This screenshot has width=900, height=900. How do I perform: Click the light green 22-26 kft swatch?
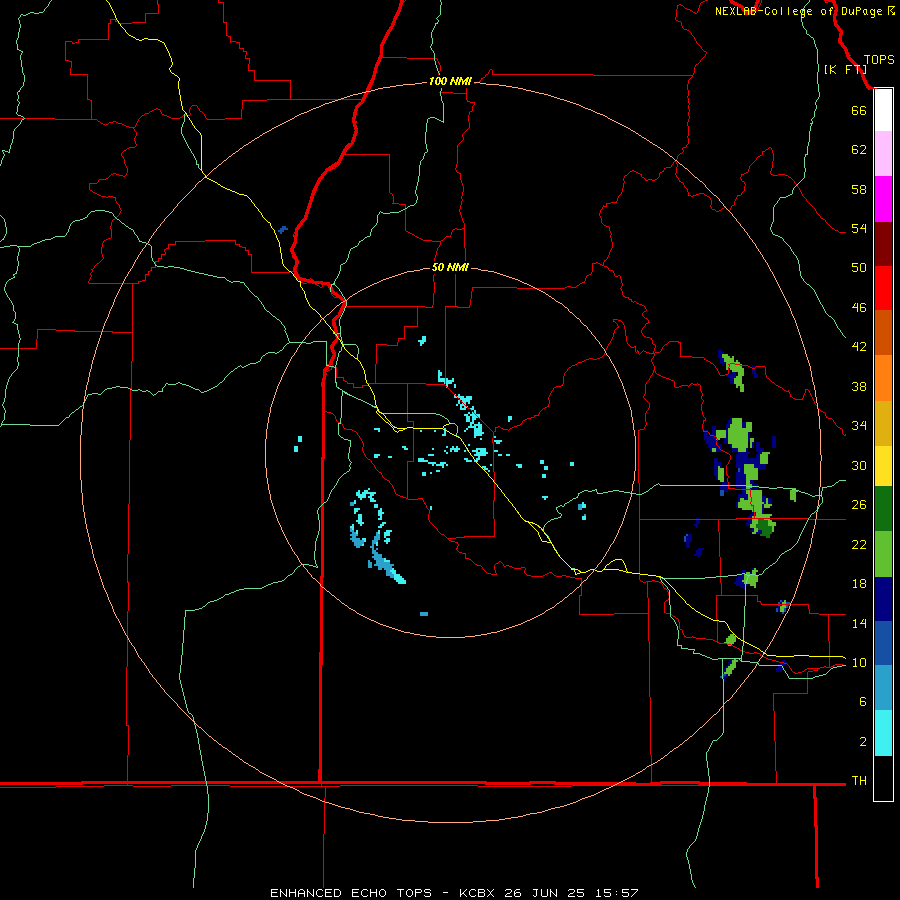click(883, 554)
